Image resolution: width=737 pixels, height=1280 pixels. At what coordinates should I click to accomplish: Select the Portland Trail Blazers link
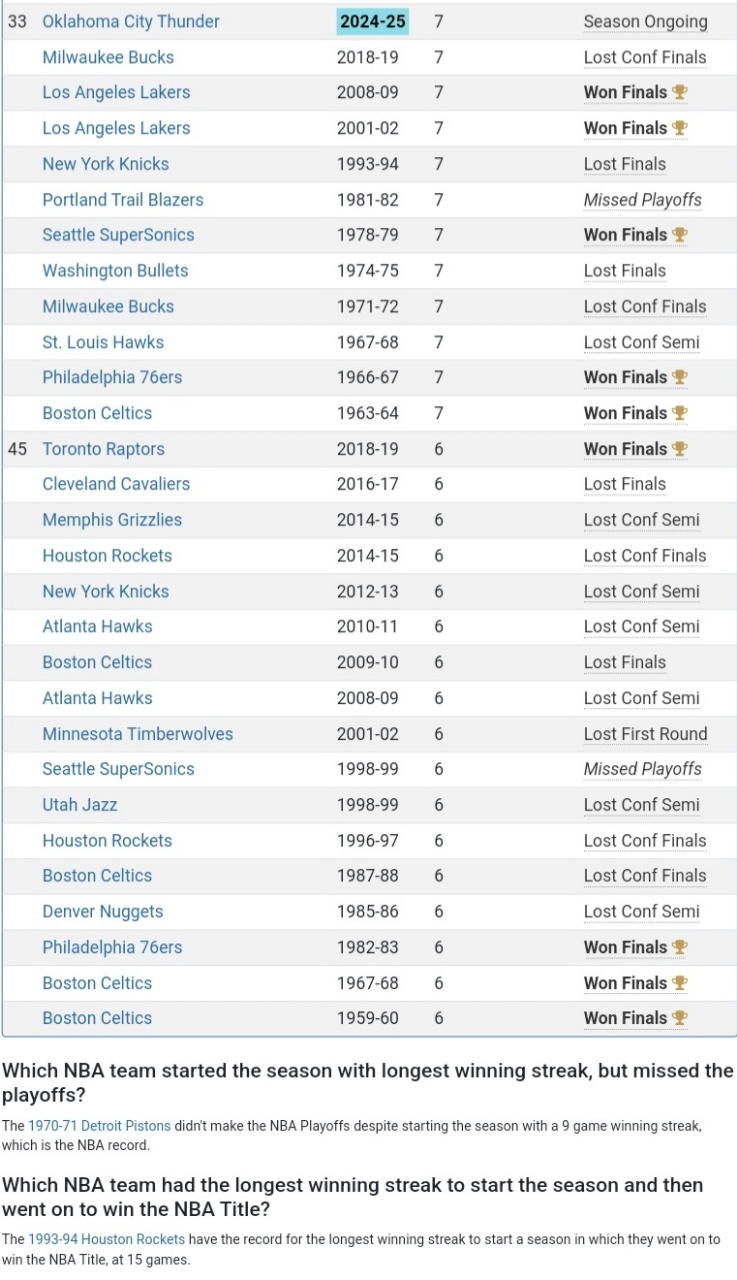coord(122,200)
